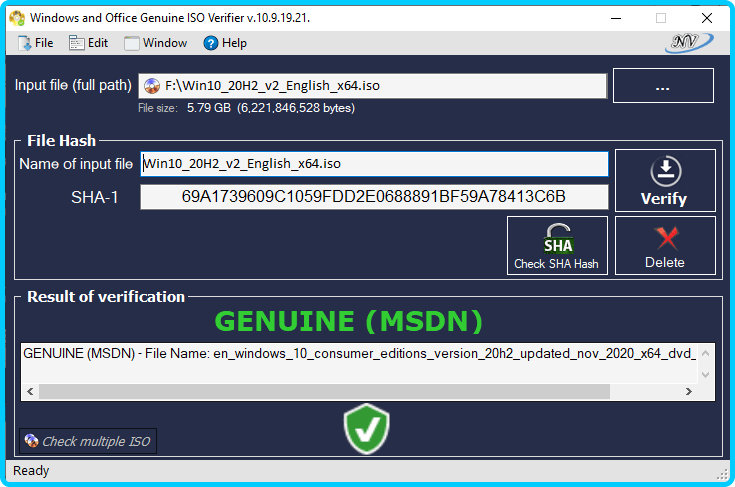Click the result box horizontal scrollbar thumb
735x487 pixels.
324,391
